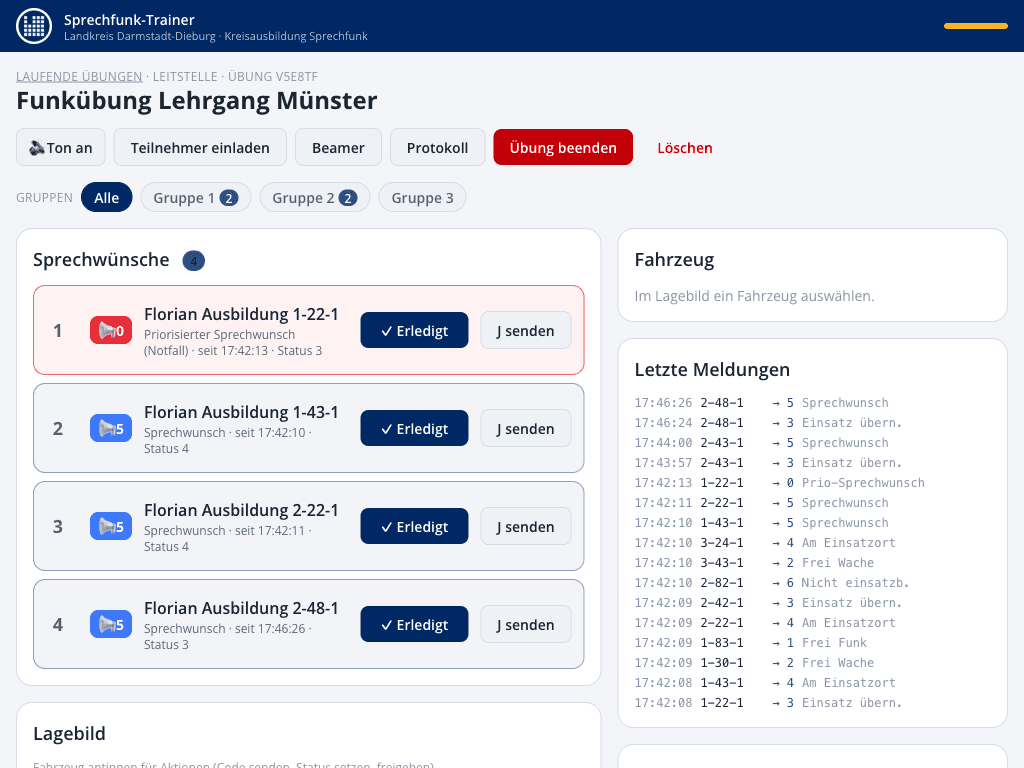This screenshot has height=768, width=1024.
Task: Click the 17:44:00 2-43-1 Sprechwunsch entry
Action: (812, 443)
